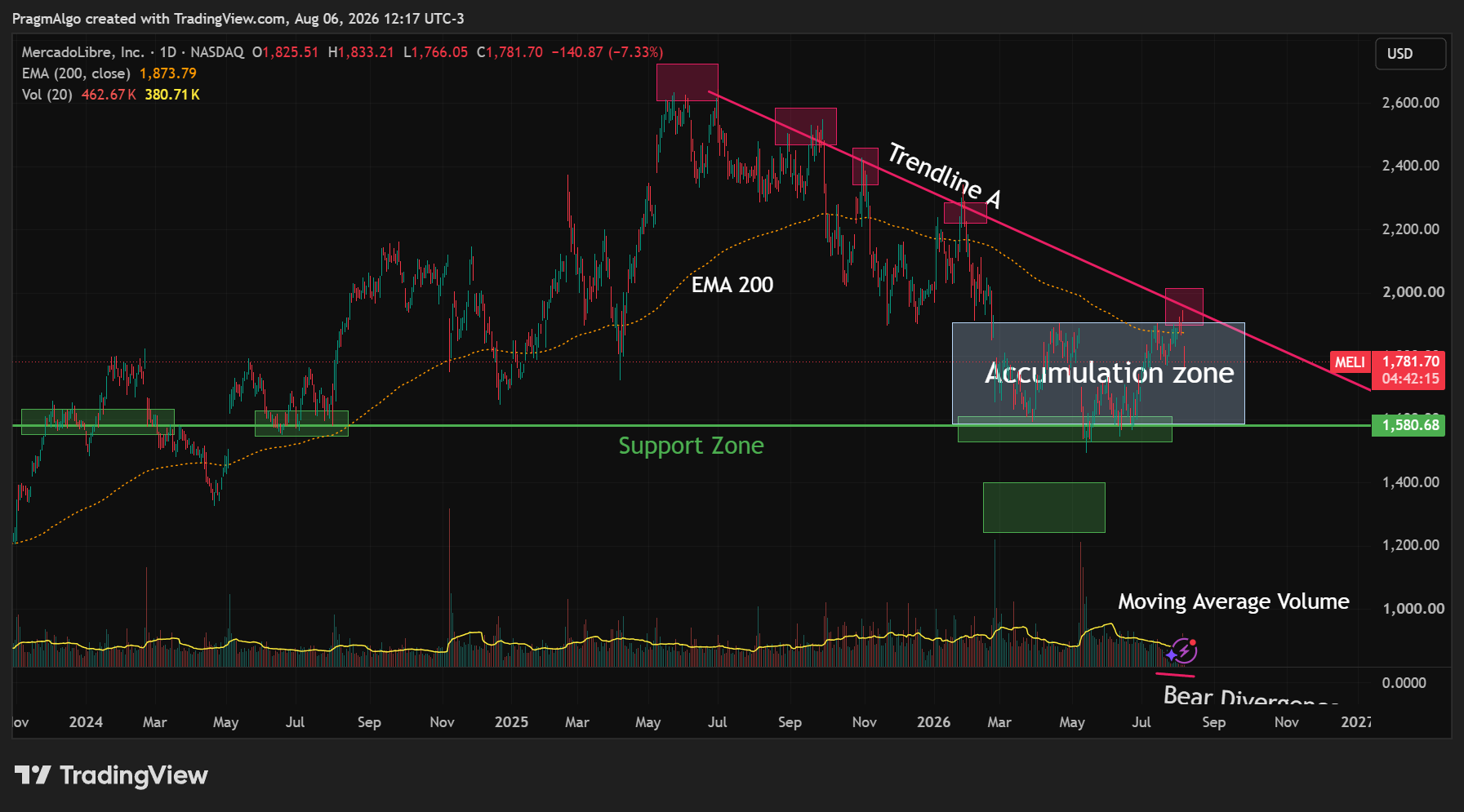Image resolution: width=1464 pixels, height=812 pixels.
Task: Click the 2,200.00 price axis label
Action: [x=1410, y=229]
